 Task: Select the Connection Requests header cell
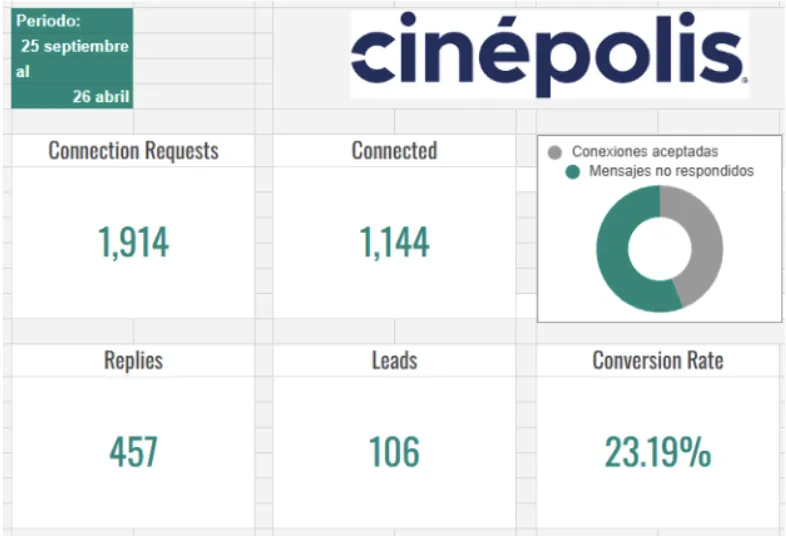(133, 150)
